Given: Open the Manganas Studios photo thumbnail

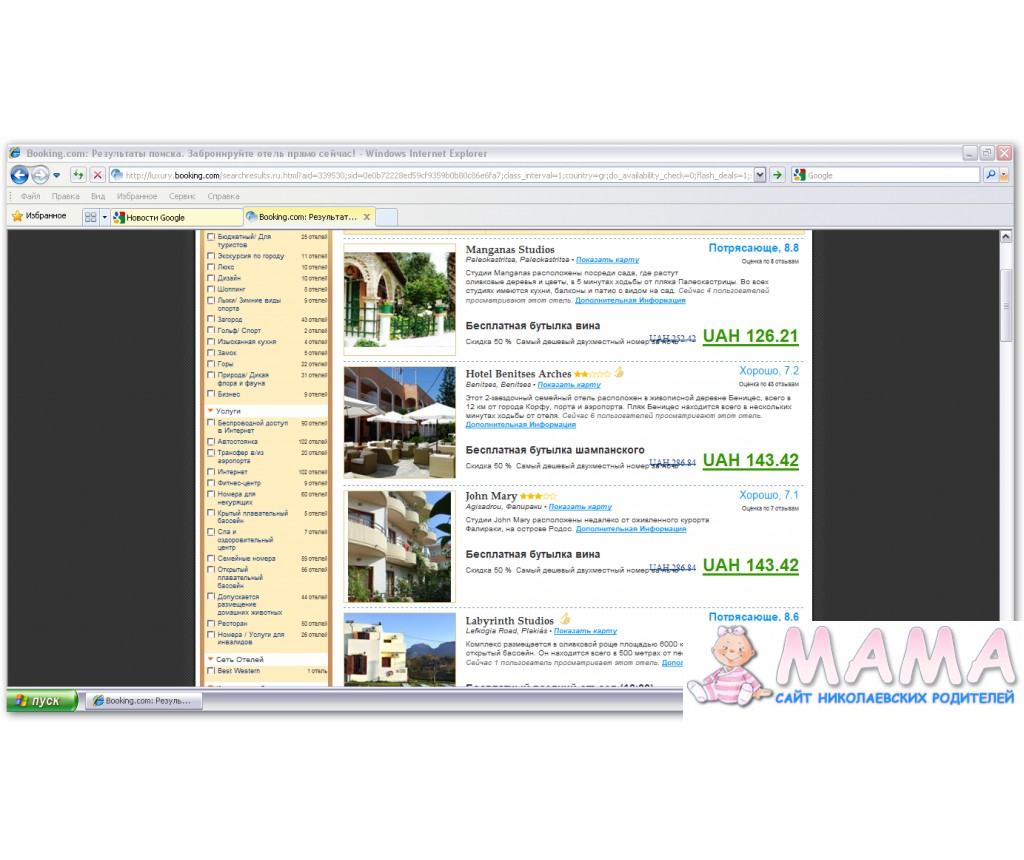Looking at the screenshot, I should pyautogui.click(x=399, y=298).
